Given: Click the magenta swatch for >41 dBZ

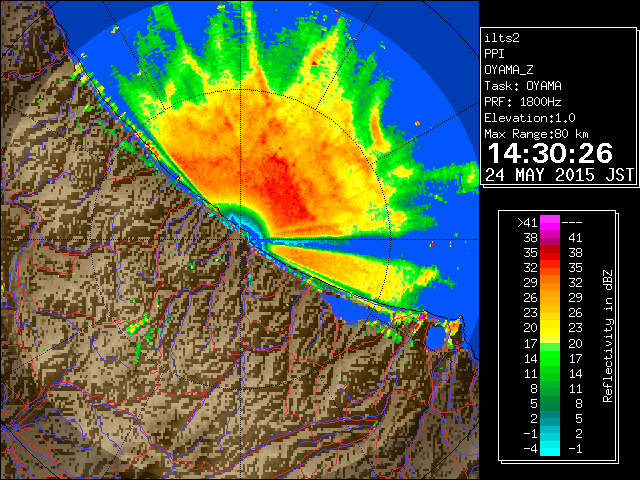Looking at the screenshot, I should click(550, 222).
